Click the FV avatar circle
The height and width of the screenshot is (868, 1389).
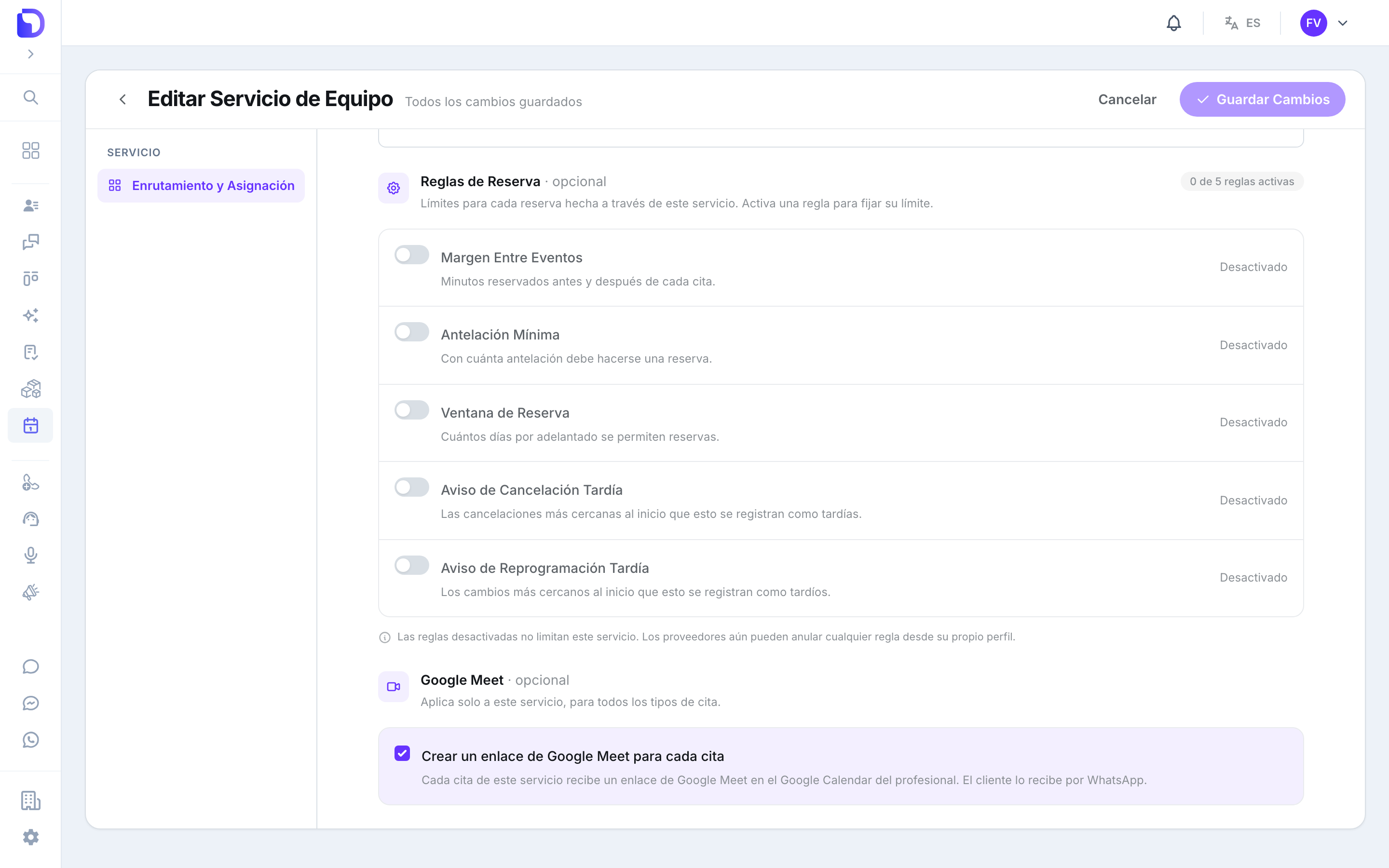click(x=1313, y=23)
